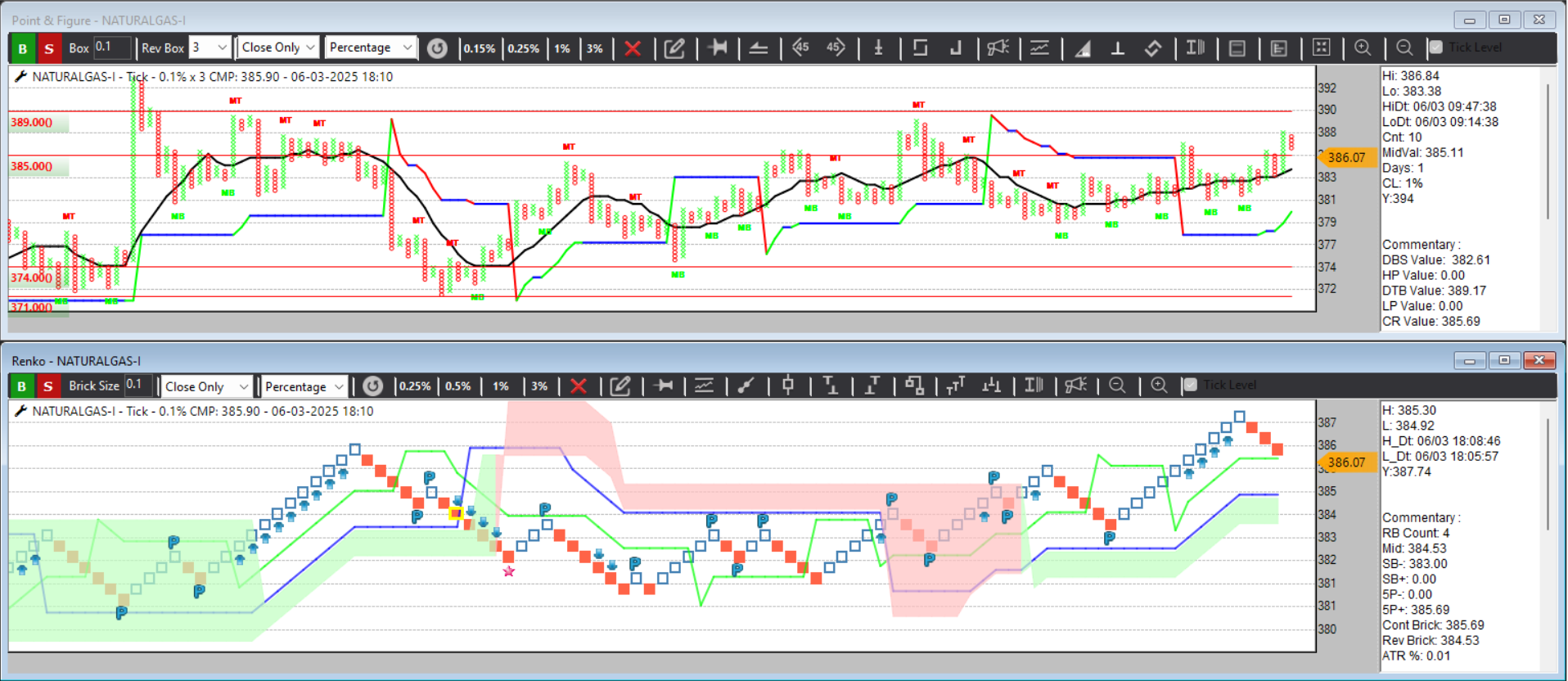Click red X delete icon in Point & Figure toolbar

click(632, 48)
